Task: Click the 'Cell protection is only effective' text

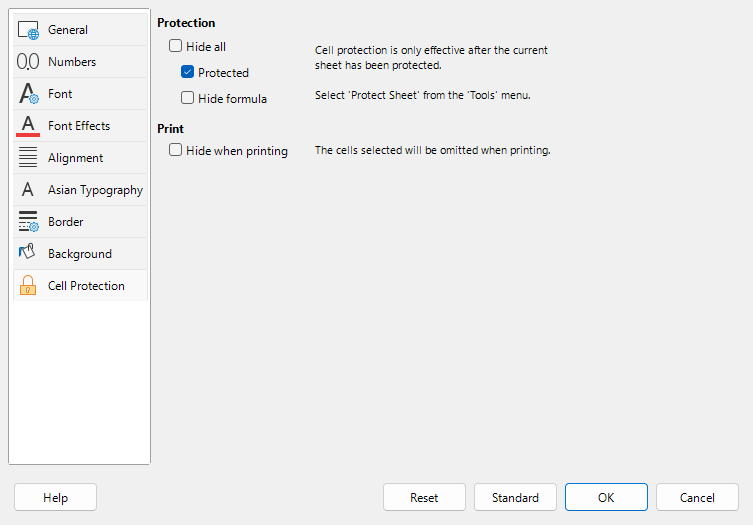Action: (431, 57)
